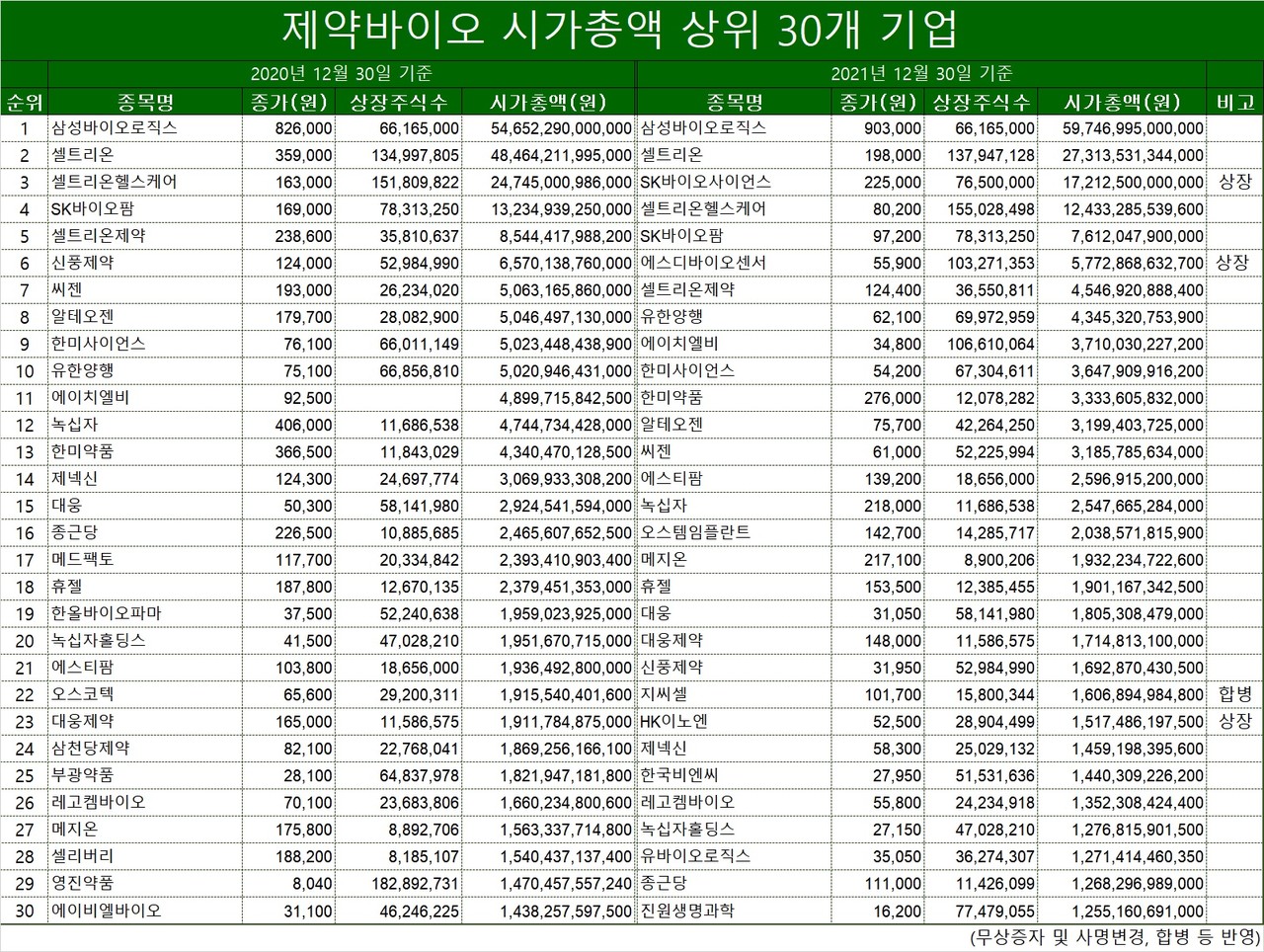This screenshot has height=952, width=1264.
Task: Click the cell 셀트리온제약 in the 2020 list
Action: 98,236
